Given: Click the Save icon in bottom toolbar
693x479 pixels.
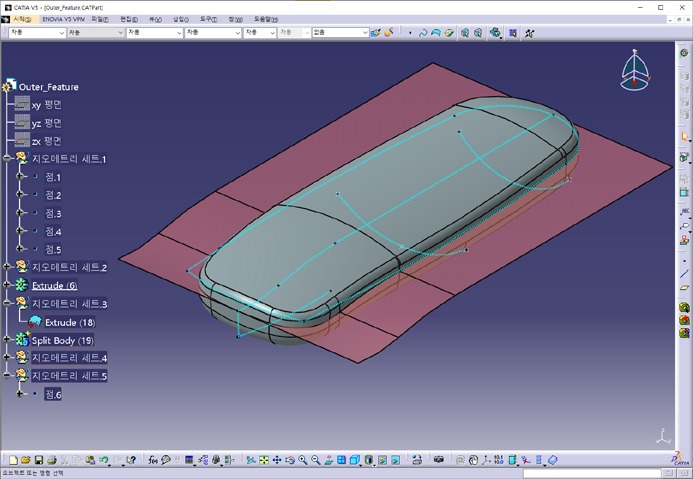Looking at the screenshot, I should click(x=38, y=460).
